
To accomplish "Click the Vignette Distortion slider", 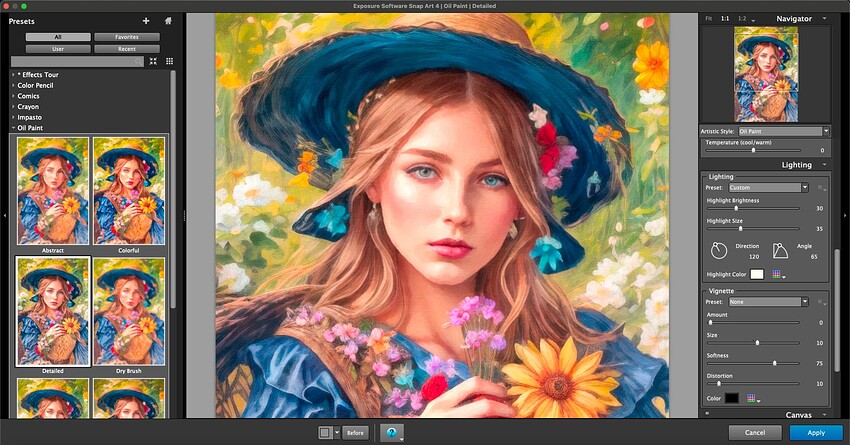I will tap(753, 383).
